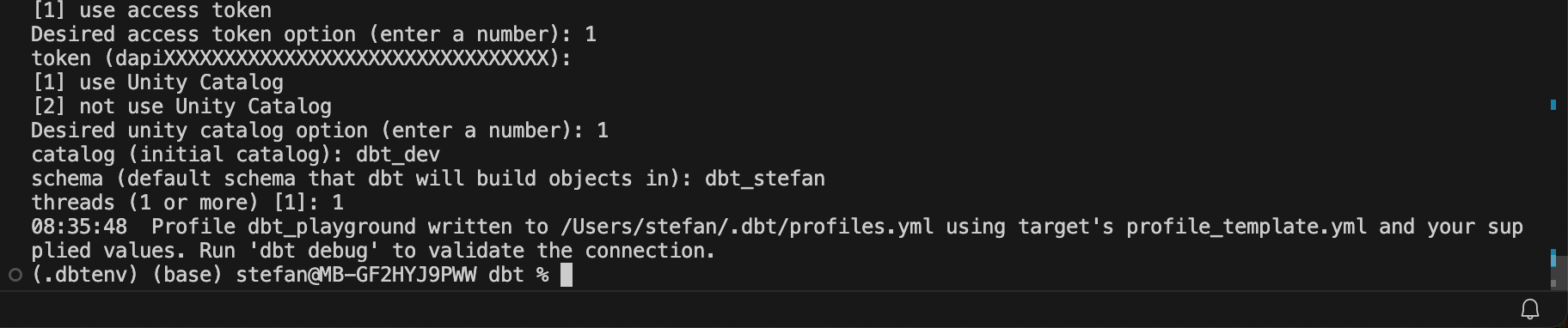Open notifications via the bell icon
Screen dimensions: 1568x328
(x=1530, y=309)
